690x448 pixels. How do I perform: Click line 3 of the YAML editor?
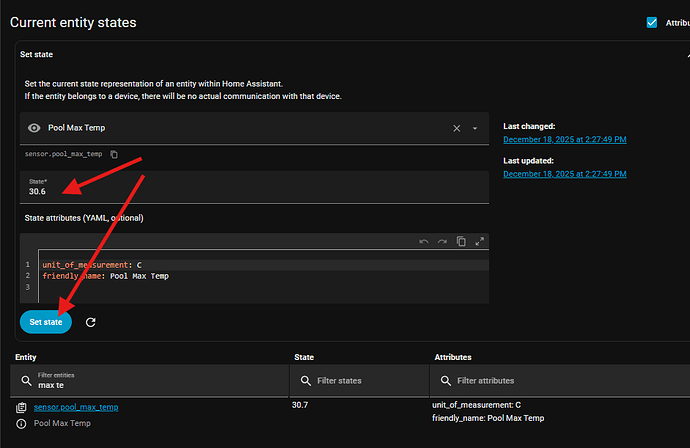click(265, 287)
